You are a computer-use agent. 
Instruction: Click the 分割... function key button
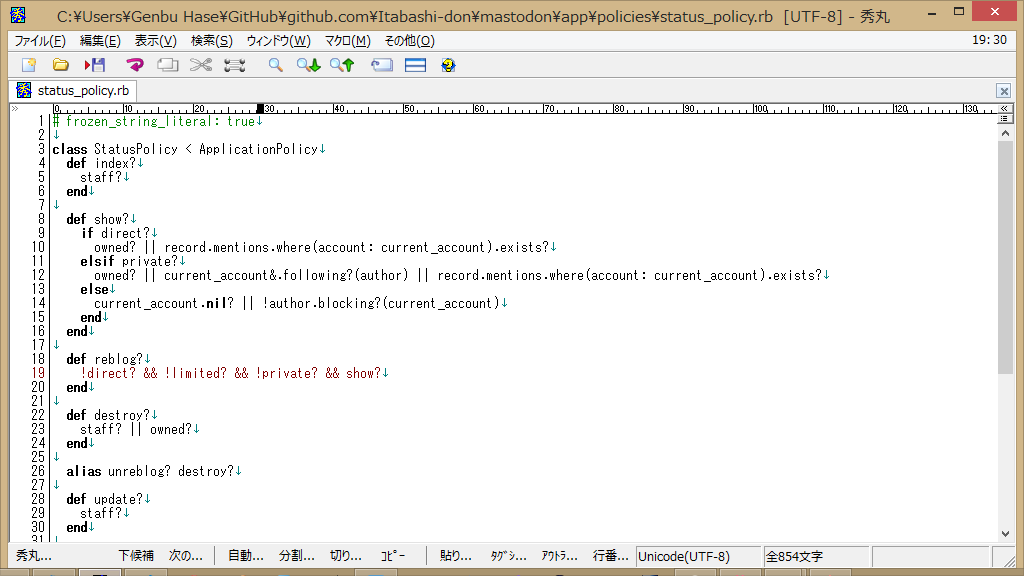[x=296, y=556]
